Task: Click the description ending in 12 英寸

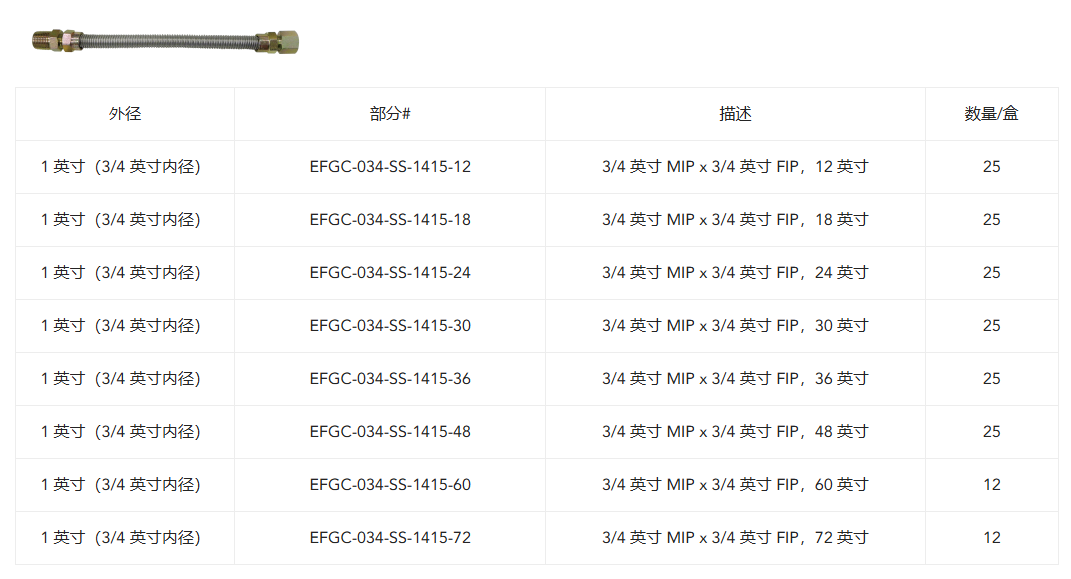Action: [x=735, y=167]
